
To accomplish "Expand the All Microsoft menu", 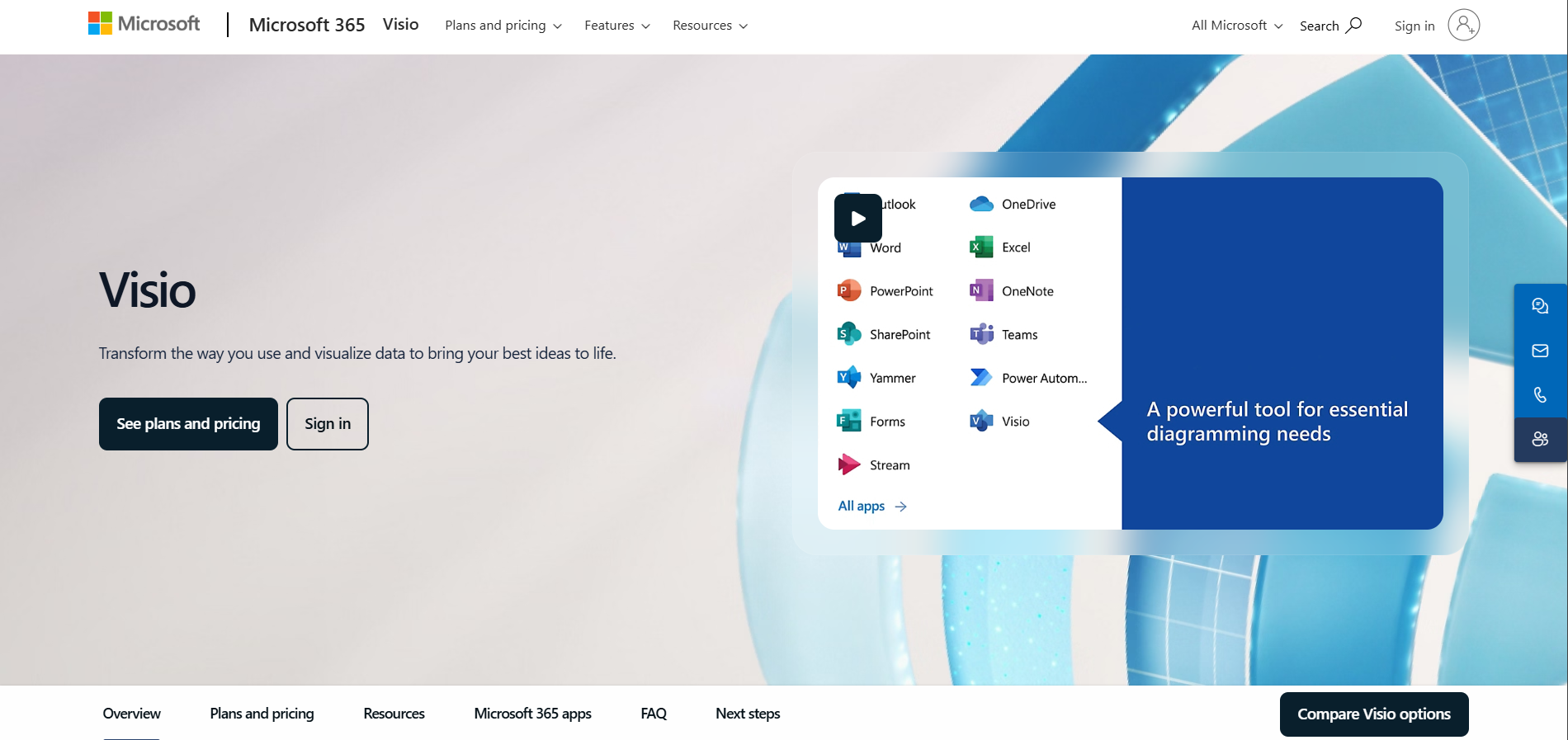I will pyautogui.click(x=1237, y=26).
